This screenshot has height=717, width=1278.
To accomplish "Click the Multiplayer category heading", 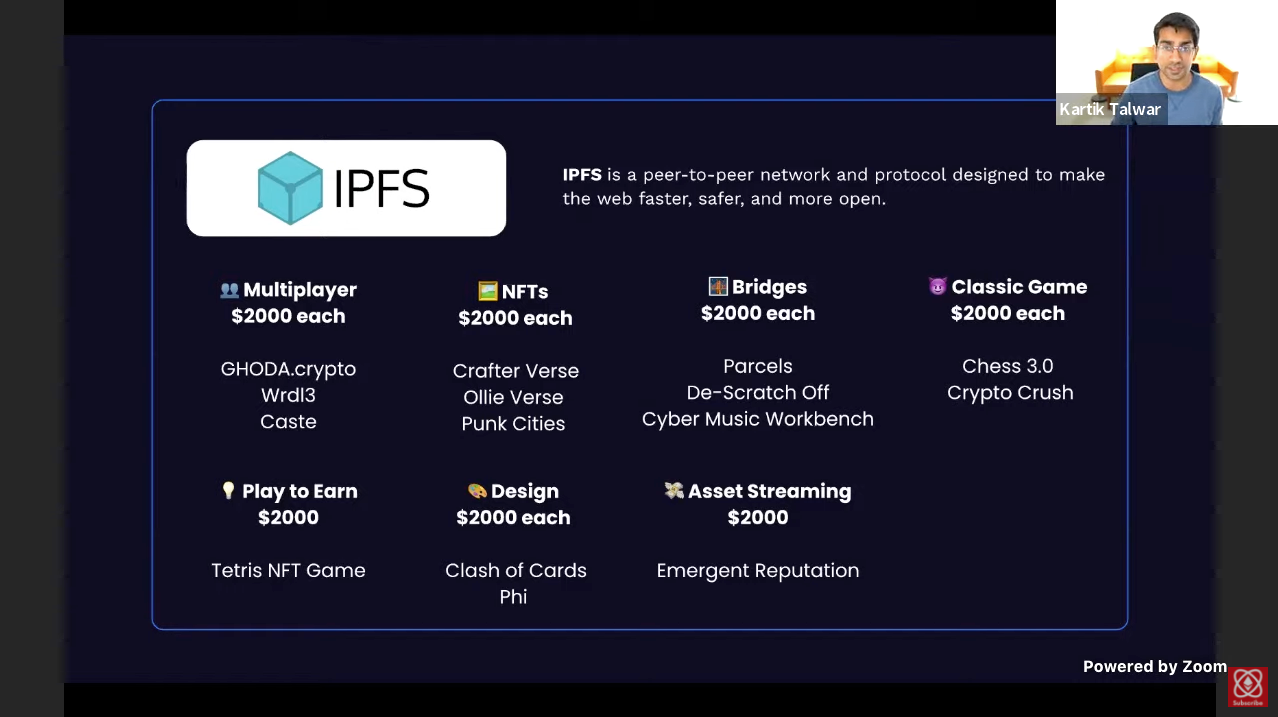I will coord(300,290).
